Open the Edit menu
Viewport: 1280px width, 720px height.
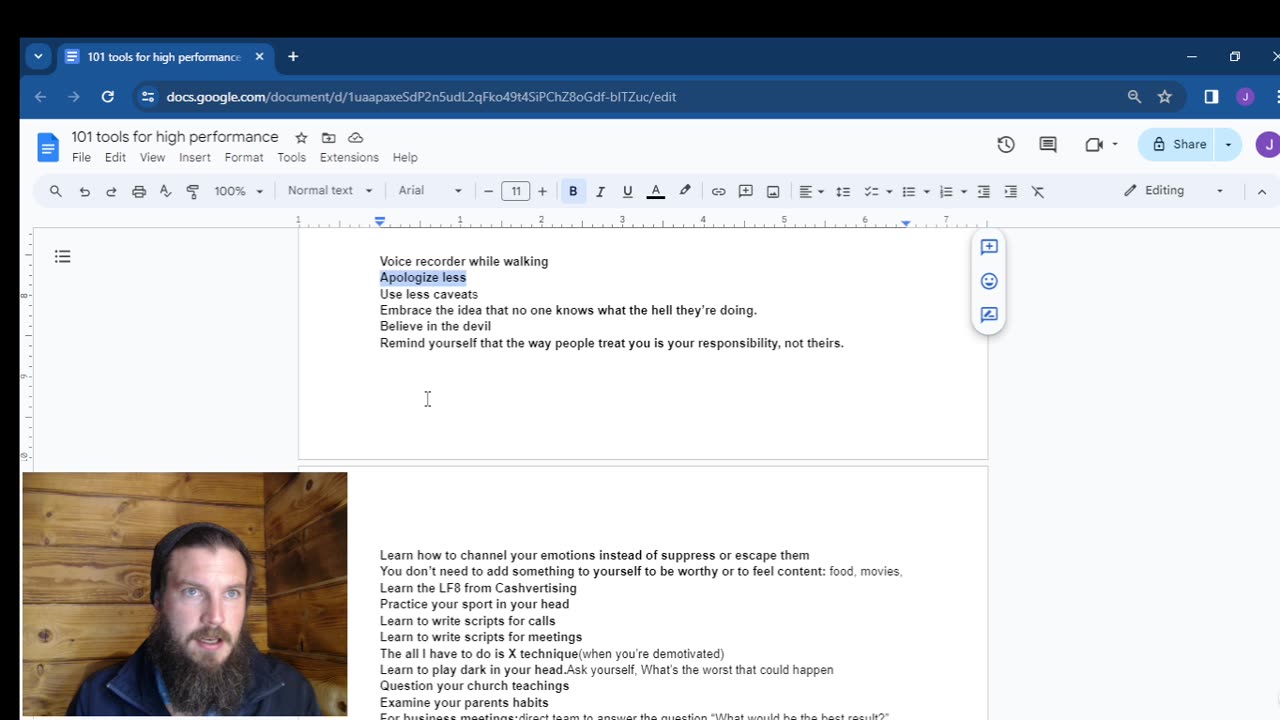tap(115, 158)
